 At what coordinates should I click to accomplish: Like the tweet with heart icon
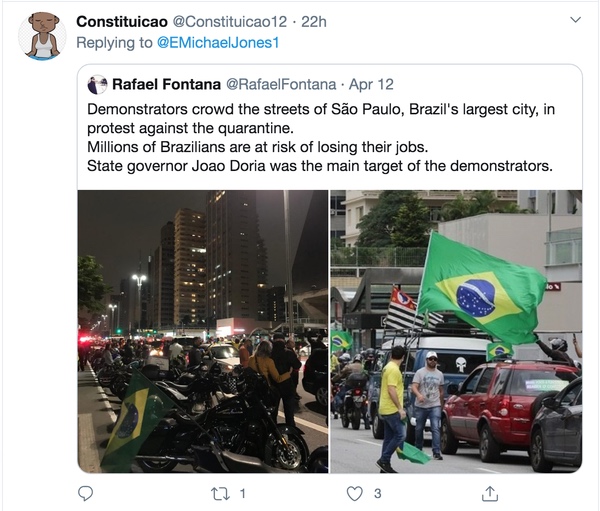tap(355, 494)
